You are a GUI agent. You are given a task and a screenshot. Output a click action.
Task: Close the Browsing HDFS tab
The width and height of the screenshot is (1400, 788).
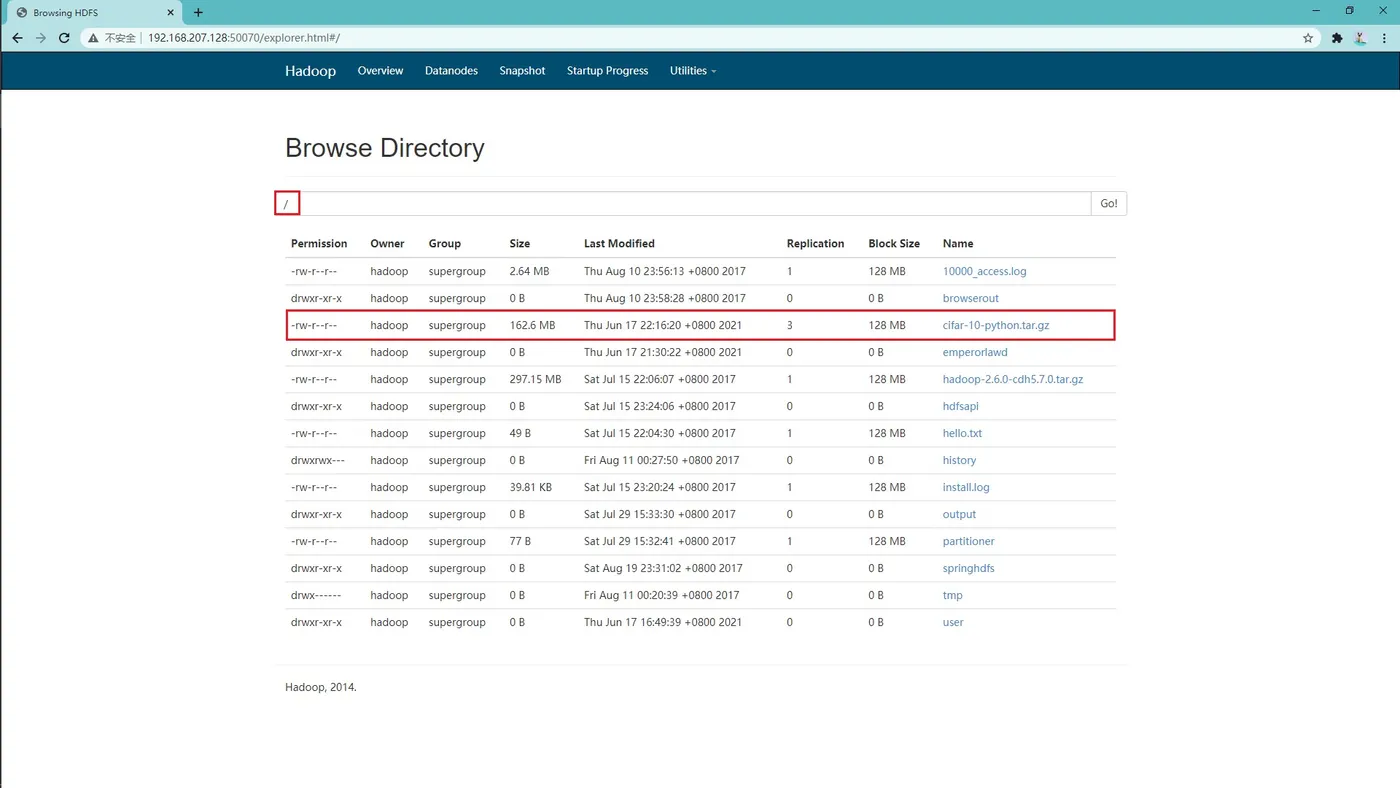(x=171, y=12)
